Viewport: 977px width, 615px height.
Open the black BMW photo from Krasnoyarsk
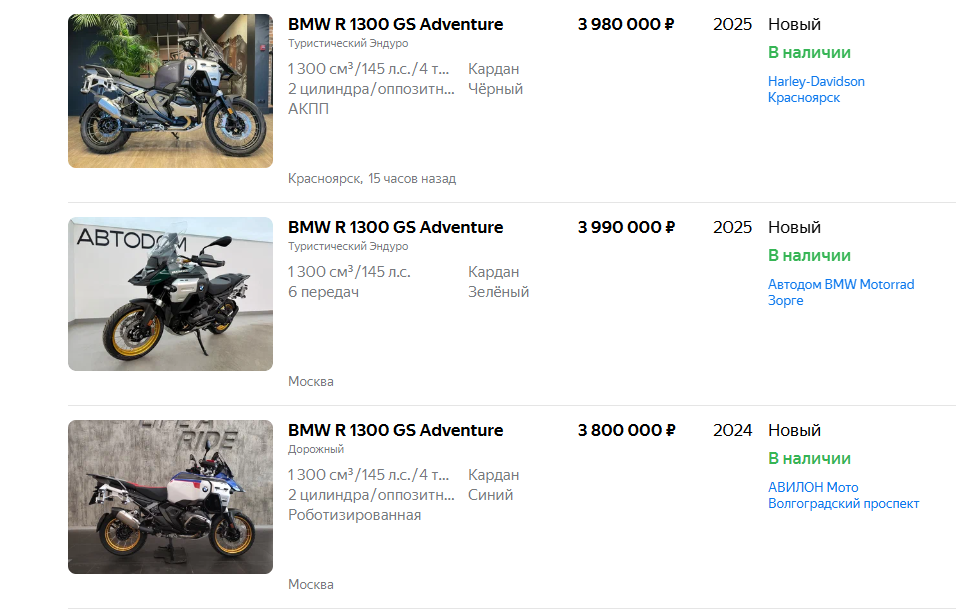point(170,91)
